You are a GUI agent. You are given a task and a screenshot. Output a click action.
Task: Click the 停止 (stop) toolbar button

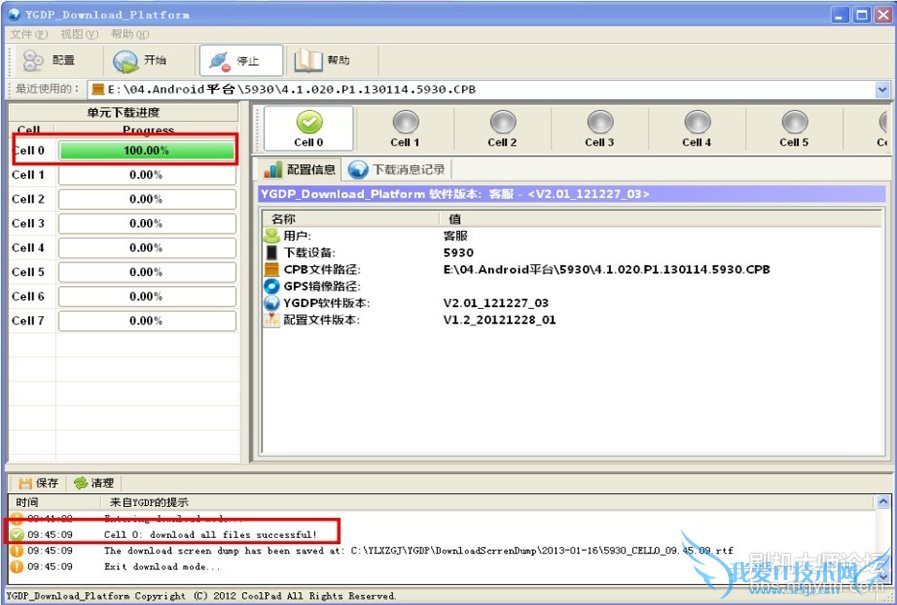(241, 60)
